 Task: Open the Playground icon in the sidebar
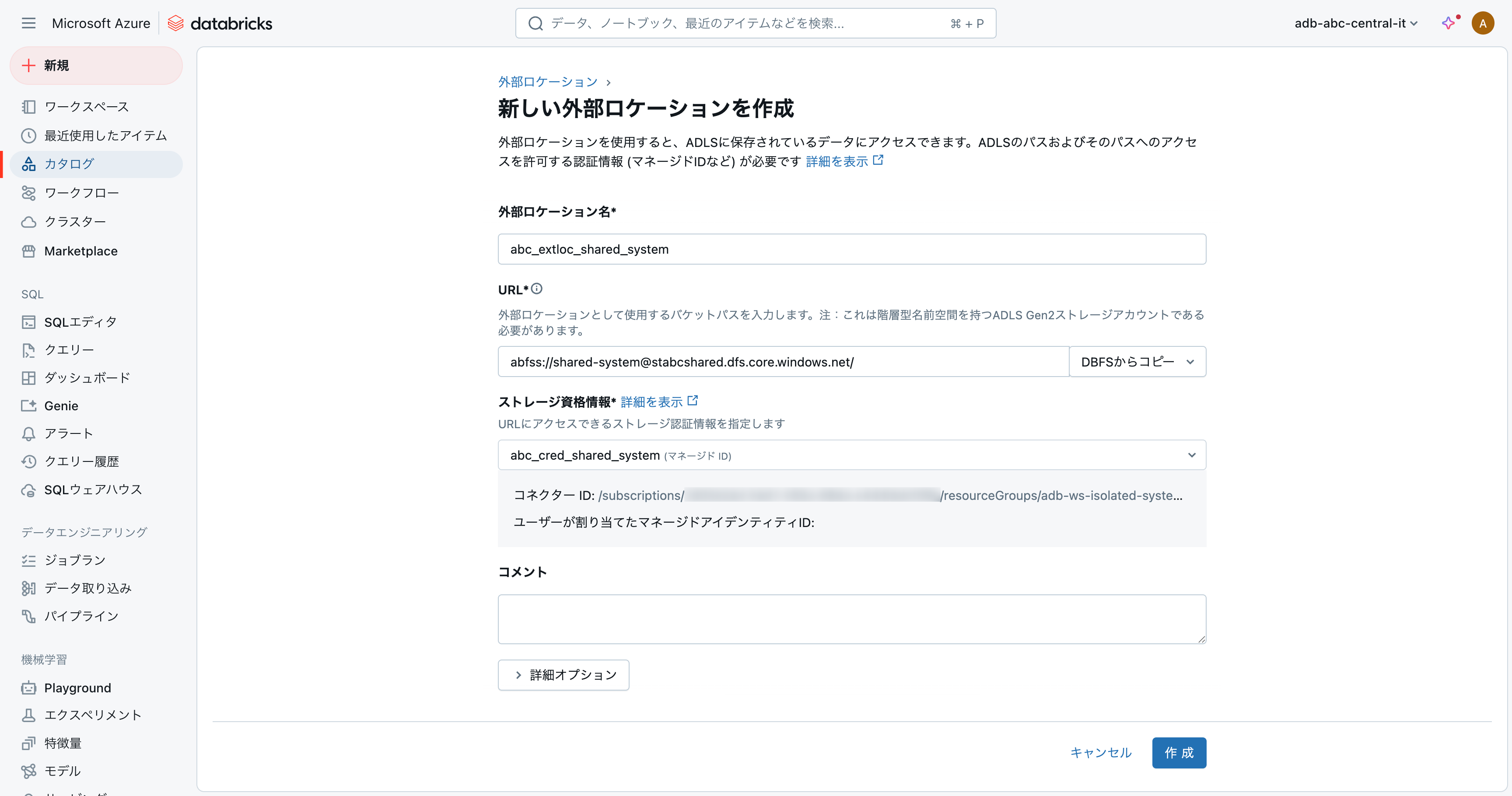(x=28, y=688)
